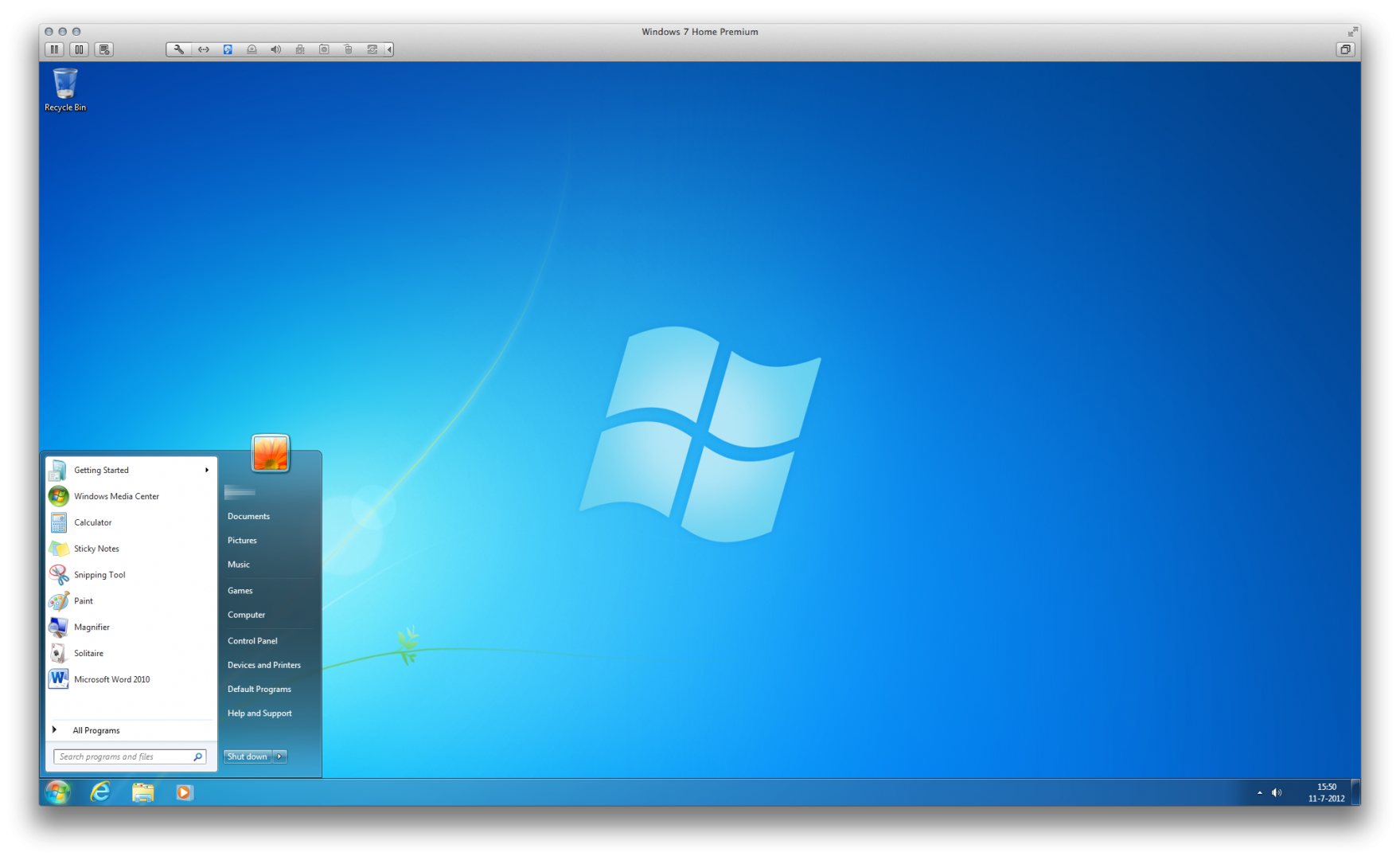Click the Shut down button
The height and width of the screenshot is (860, 1400).
click(x=246, y=756)
